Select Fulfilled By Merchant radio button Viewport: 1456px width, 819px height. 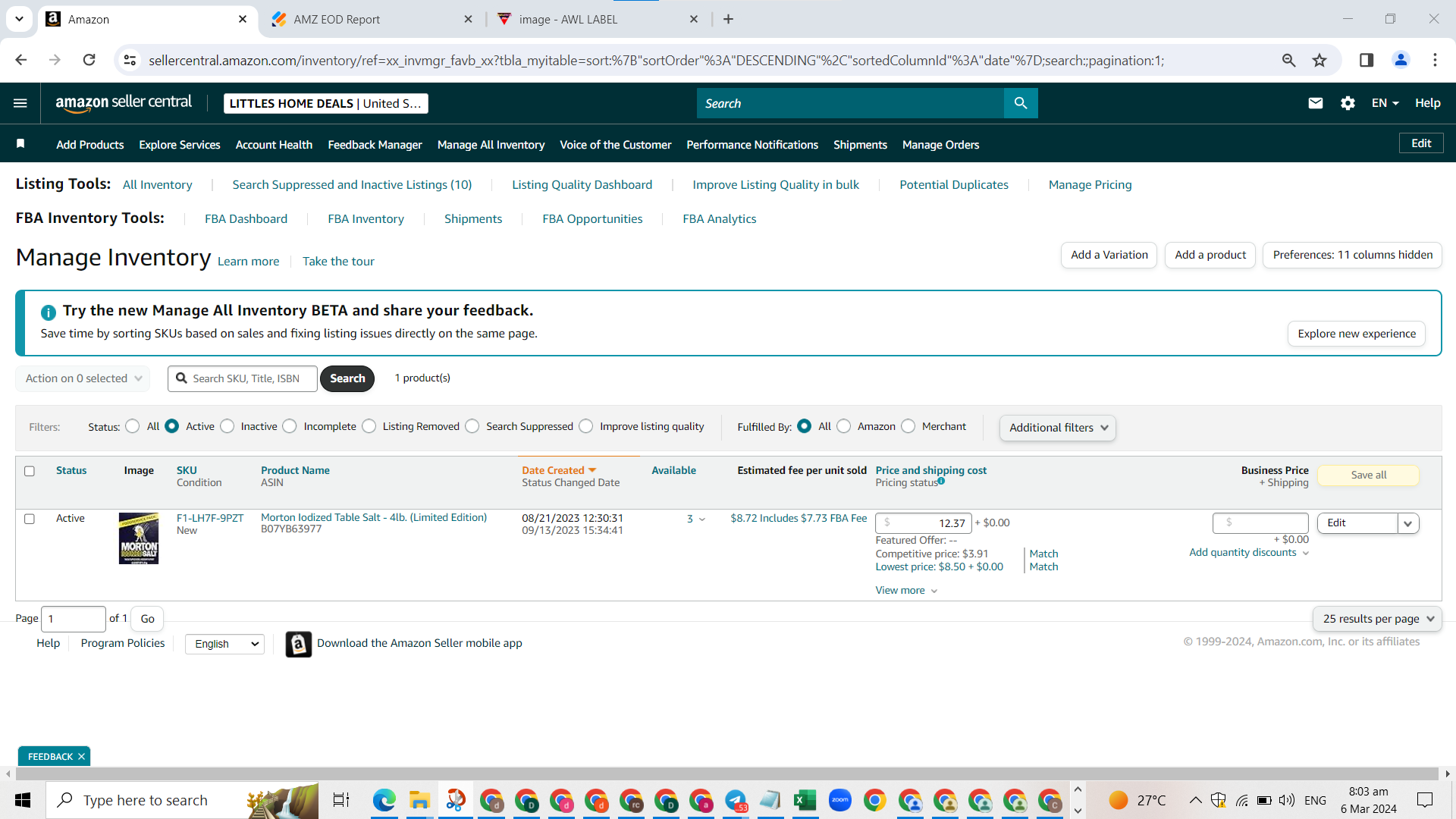(908, 426)
